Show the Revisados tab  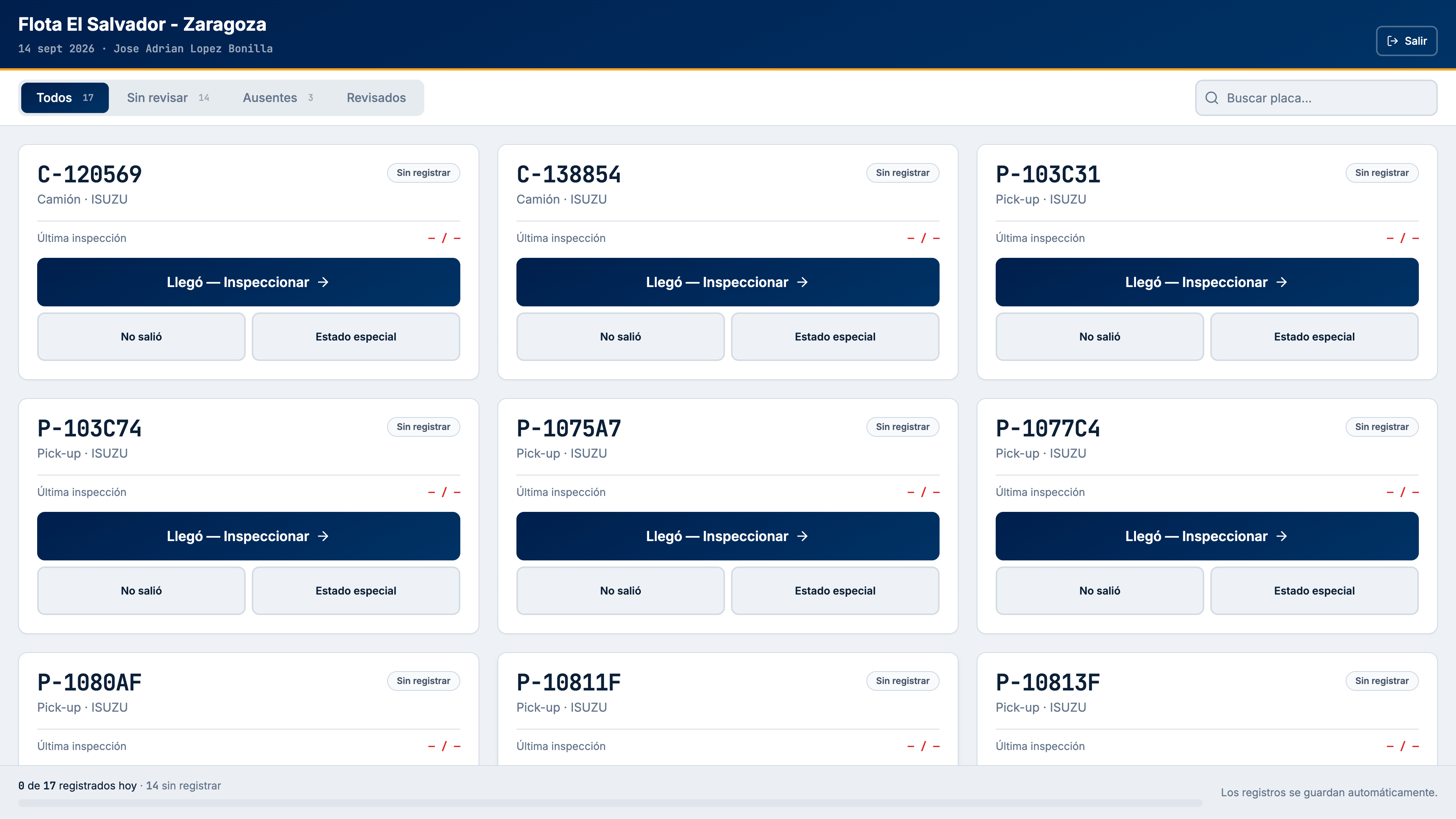377,98
